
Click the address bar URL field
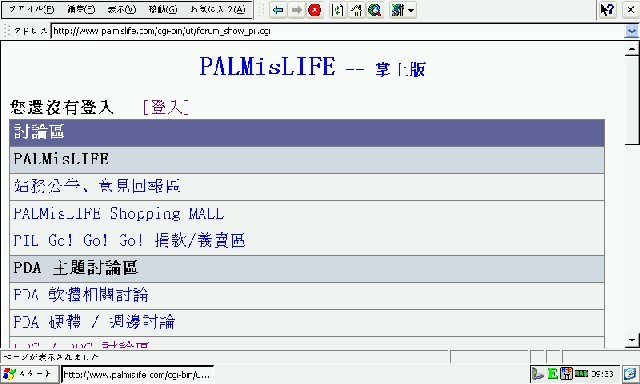tap(338, 31)
